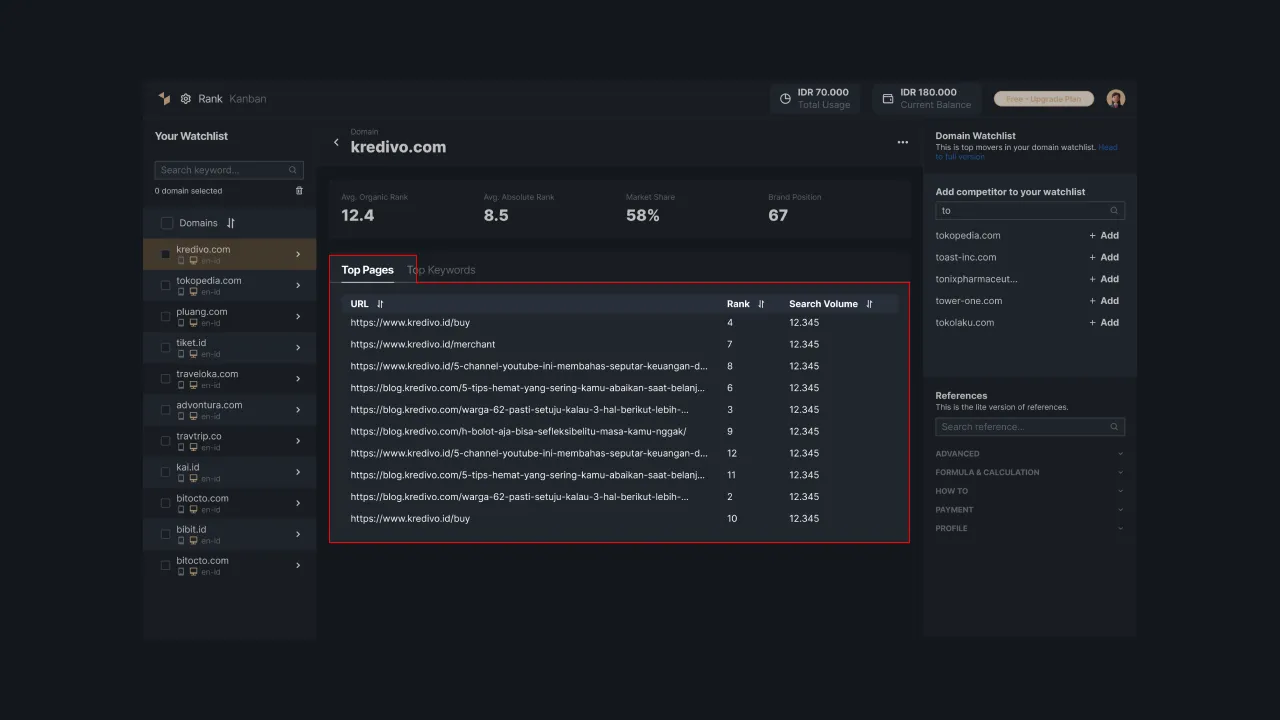Viewport: 1280px width, 720px height.
Task: Focus the Search reference input
Action: pos(1030,427)
